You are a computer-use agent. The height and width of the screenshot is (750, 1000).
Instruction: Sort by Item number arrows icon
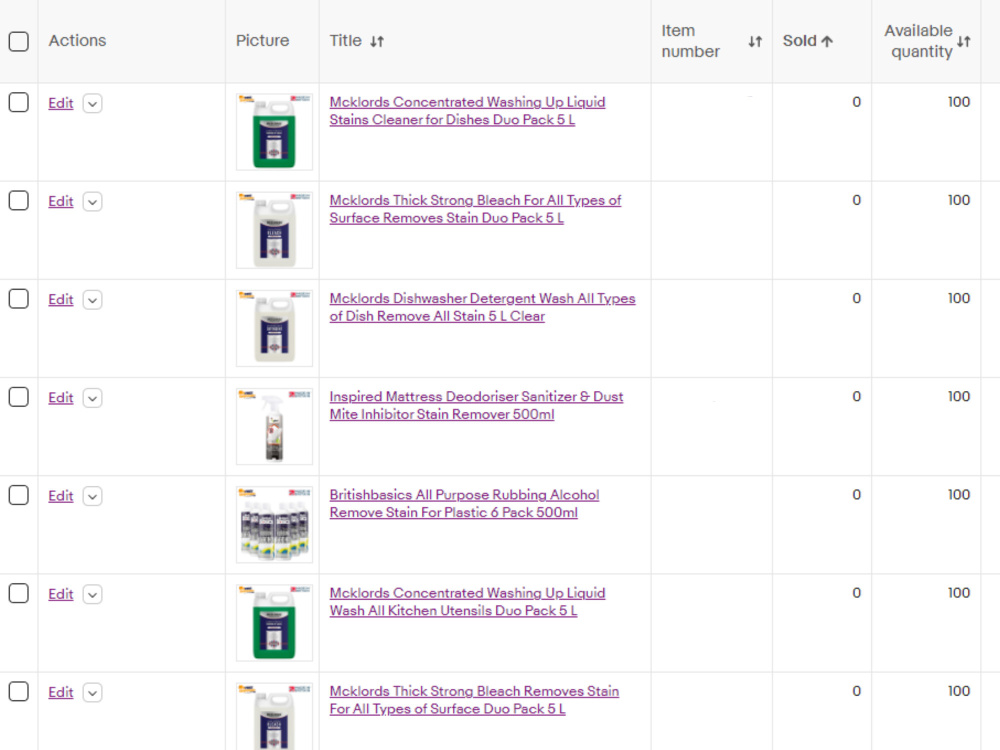click(755, 41)
